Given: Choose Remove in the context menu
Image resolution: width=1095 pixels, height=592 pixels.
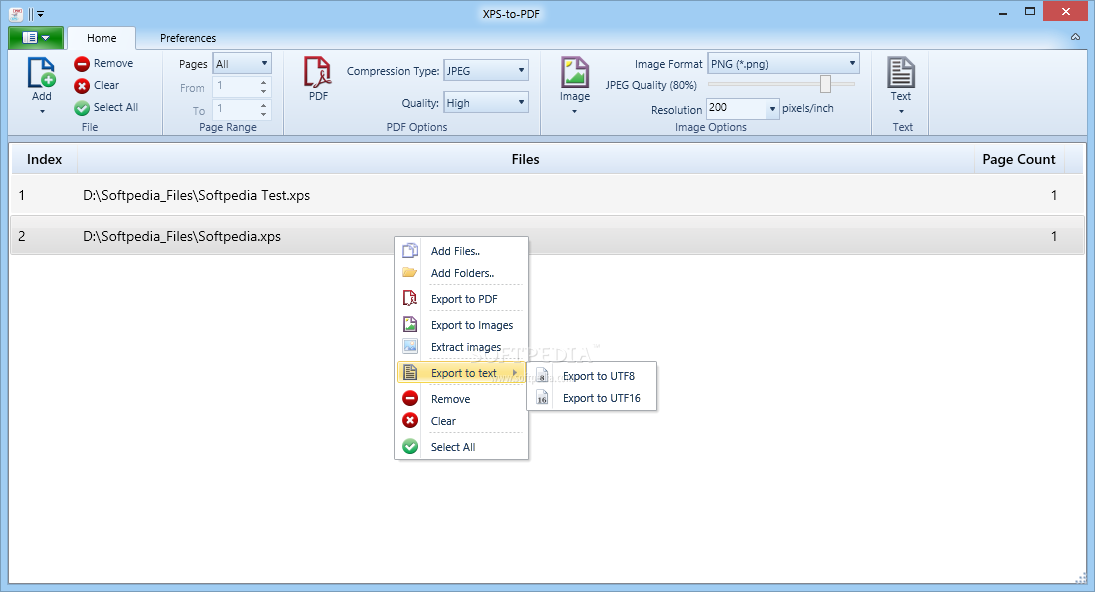Looking at the screenshot, I should coord(462,399).
